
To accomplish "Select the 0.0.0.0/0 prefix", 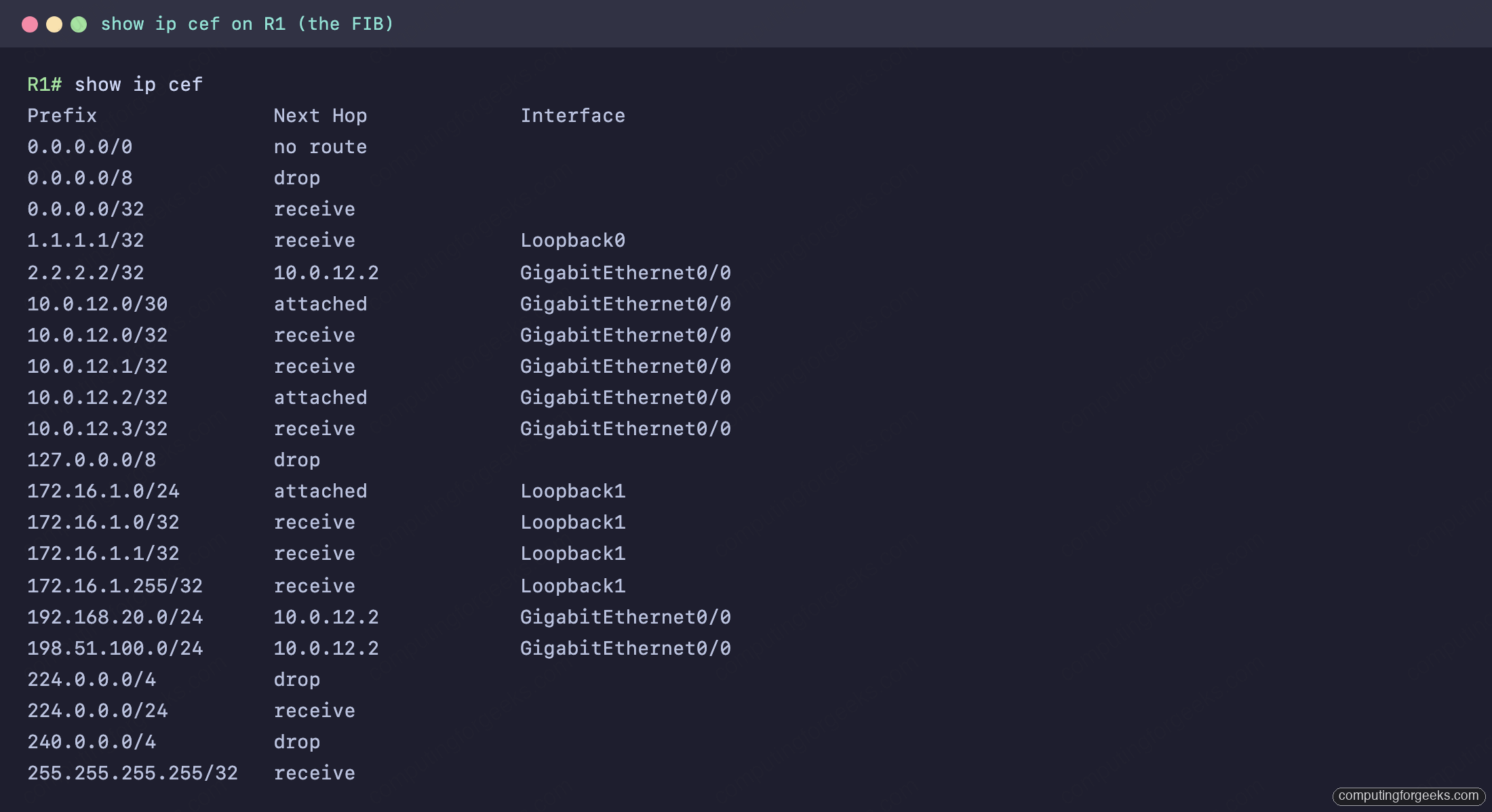I will (80, 147).
